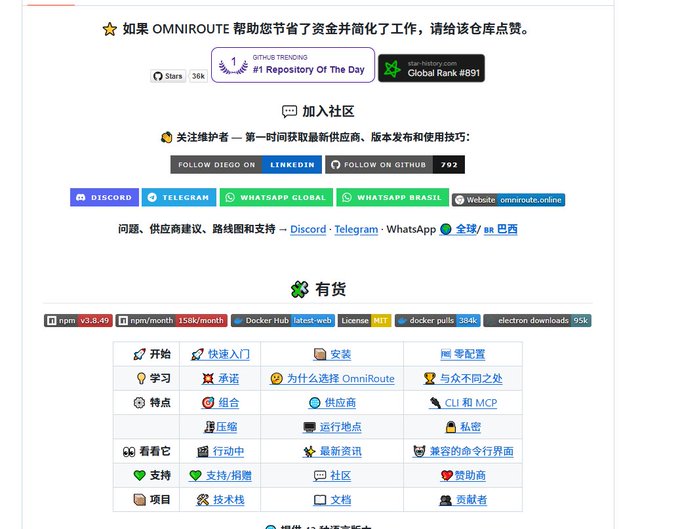Open the 压缩 link

pyautogui.click(x=220, y=427)
